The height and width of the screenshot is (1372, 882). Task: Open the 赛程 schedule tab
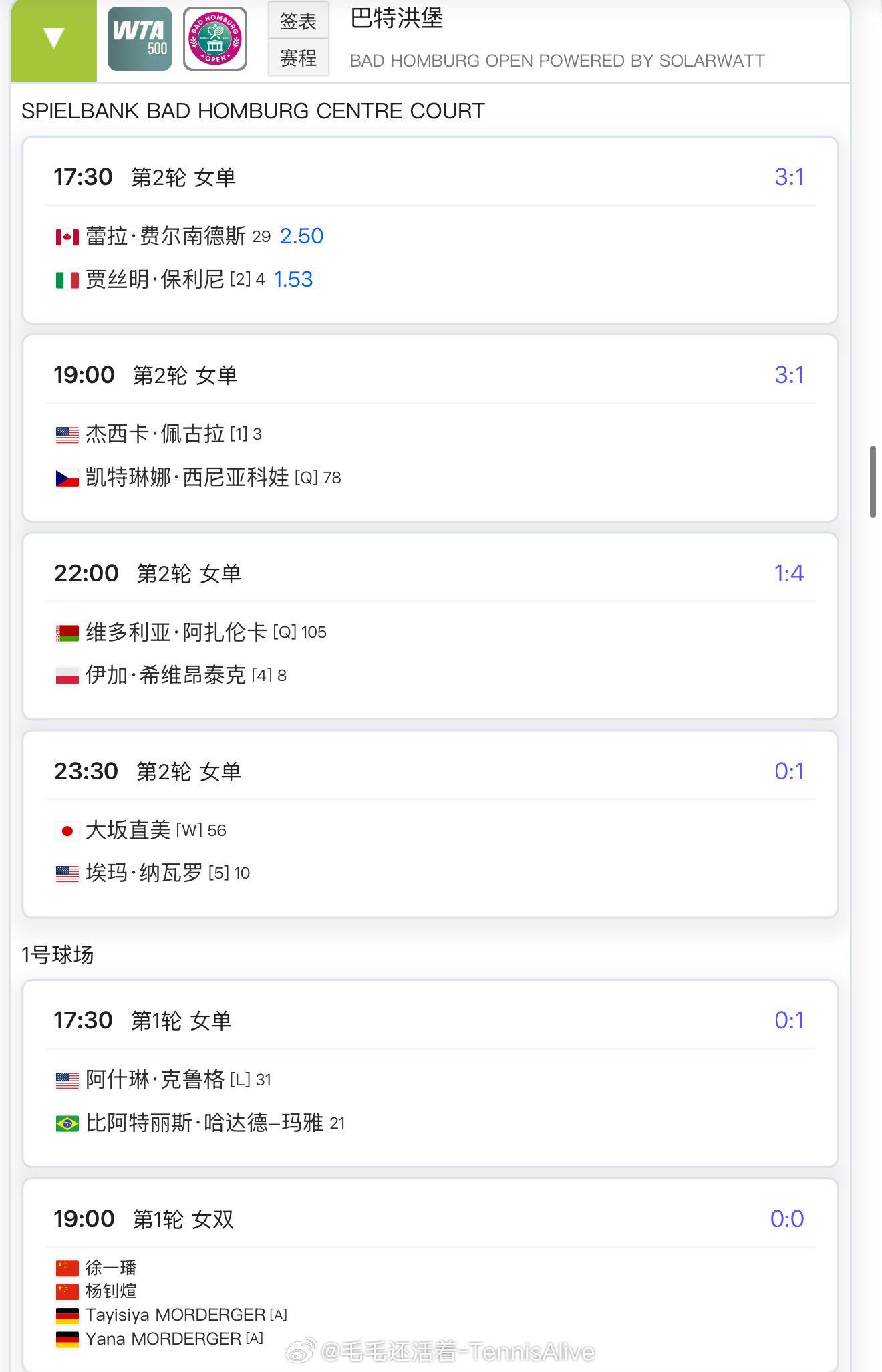(298, 58)
